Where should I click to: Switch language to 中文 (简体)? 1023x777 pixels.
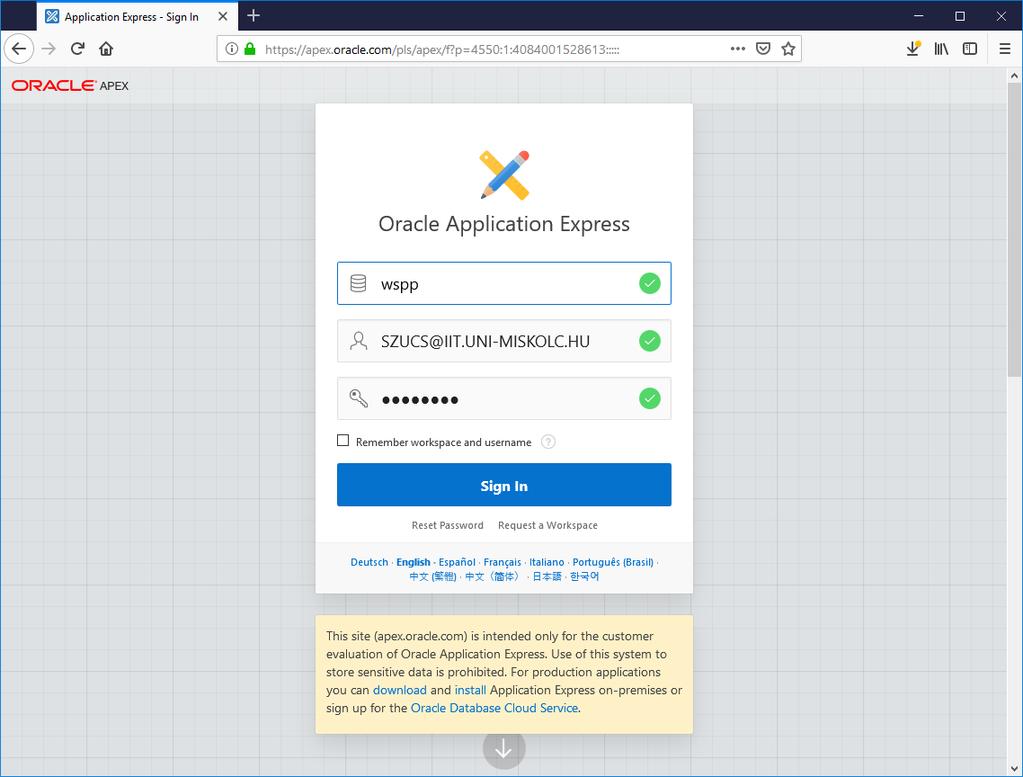pyautogui.click(x=493, y=577)
